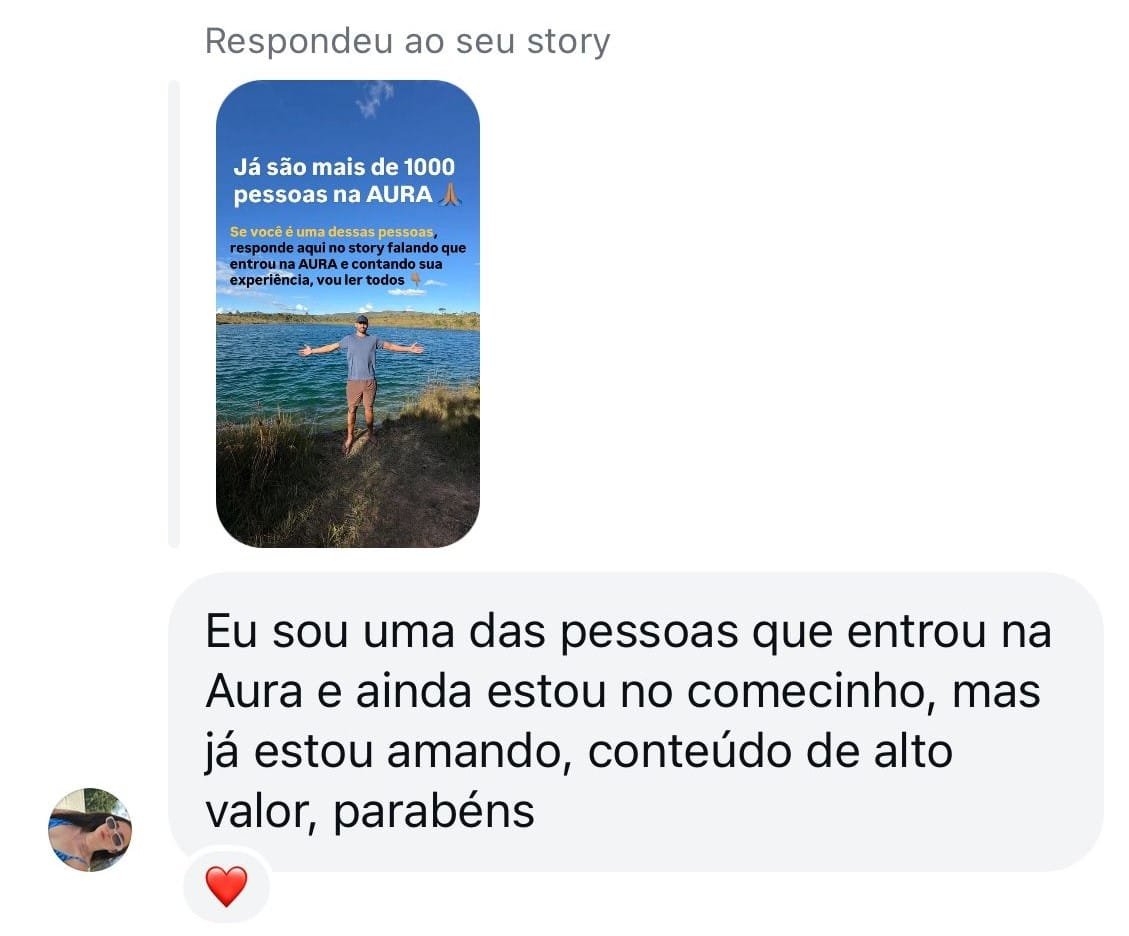The width and height of the screenshot is (1129, 936).
Task: Click 'experiência, vou ler todos' story text
Action: click(317, 280)
